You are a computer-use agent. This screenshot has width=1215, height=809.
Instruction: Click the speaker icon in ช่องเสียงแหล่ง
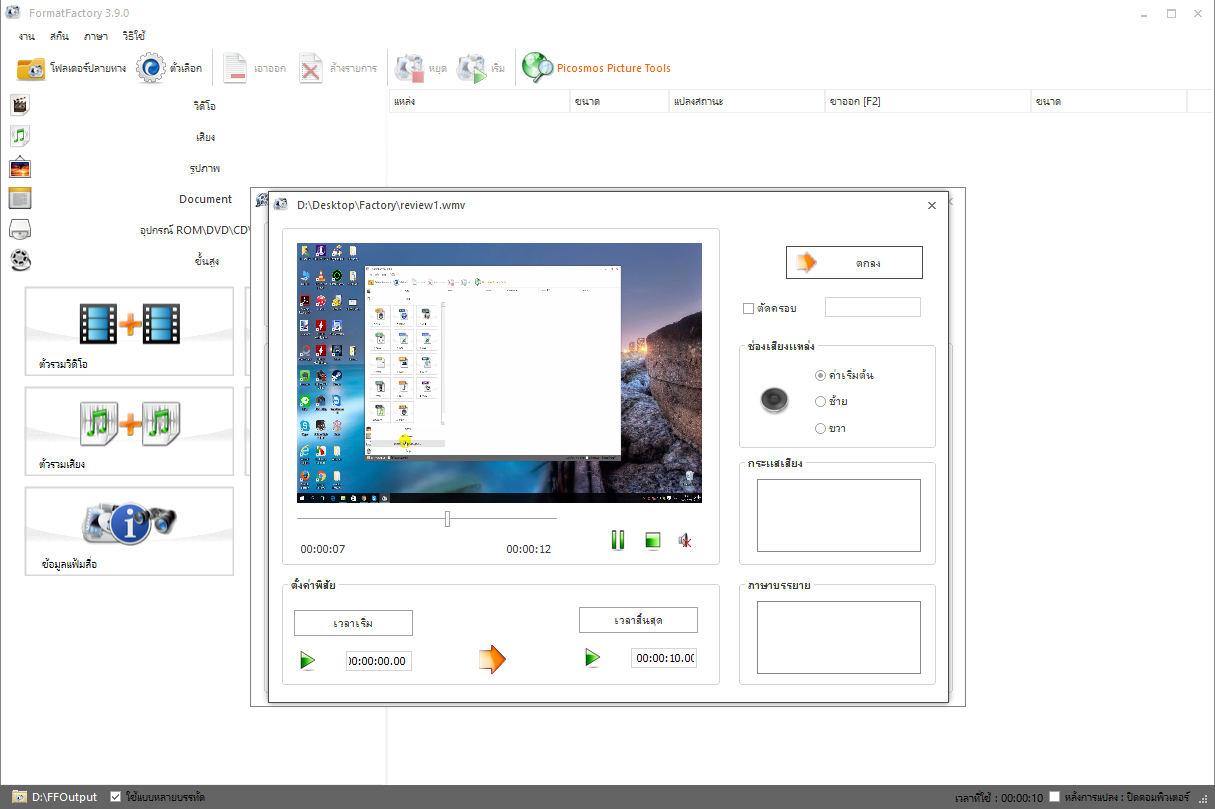[x=774, y=400]
